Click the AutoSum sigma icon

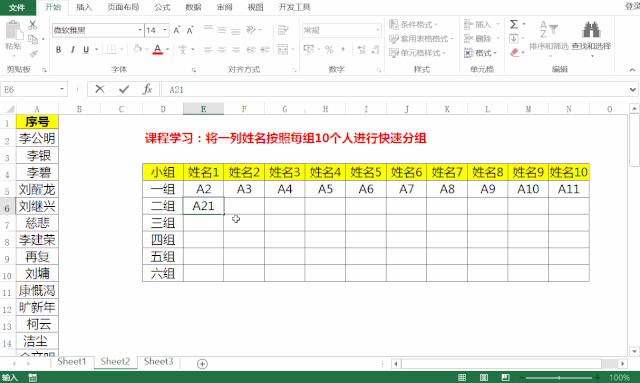[x=514, y=24]
